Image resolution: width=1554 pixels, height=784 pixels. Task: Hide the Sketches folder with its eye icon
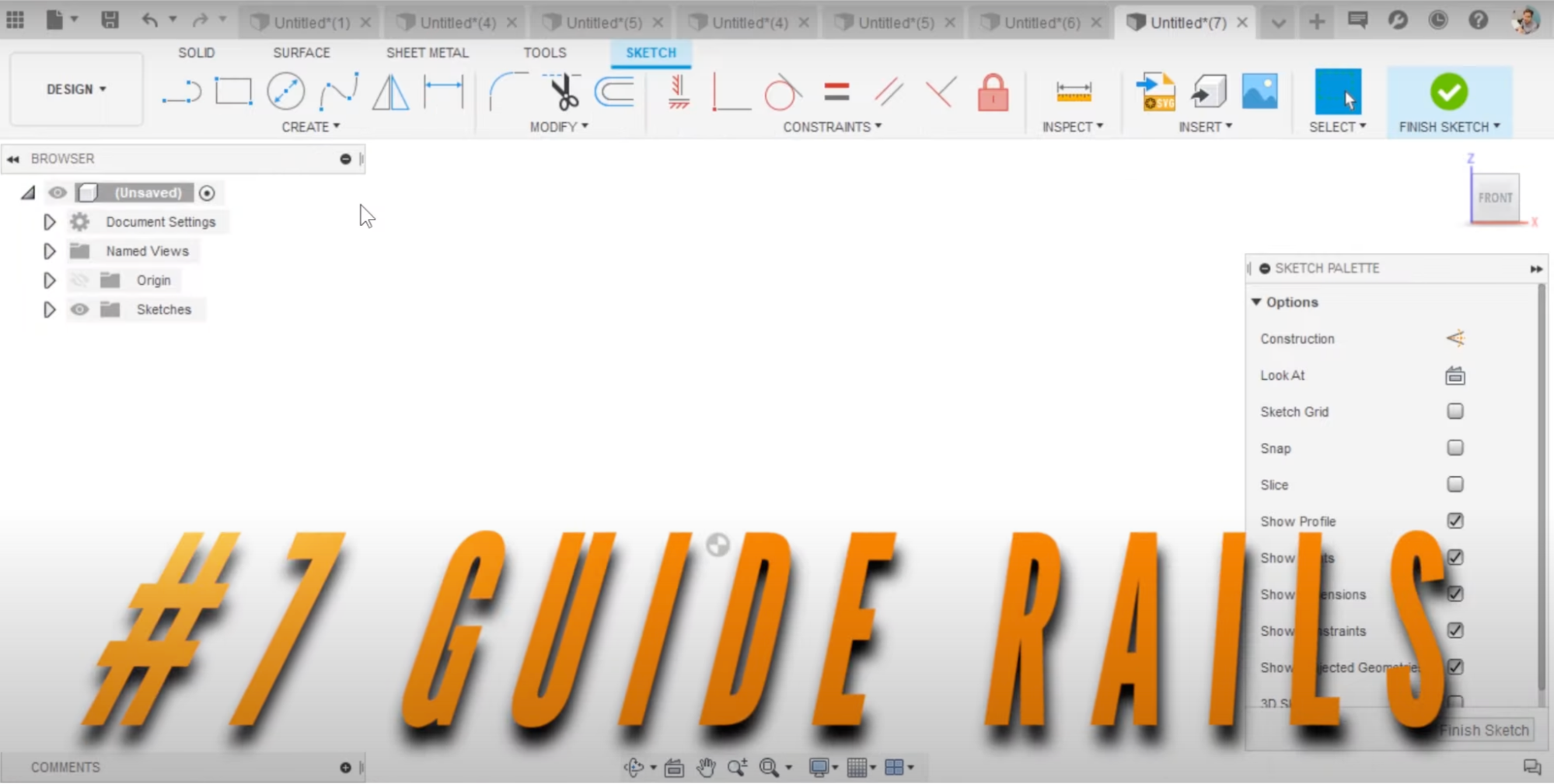click(x=79, y=309)
